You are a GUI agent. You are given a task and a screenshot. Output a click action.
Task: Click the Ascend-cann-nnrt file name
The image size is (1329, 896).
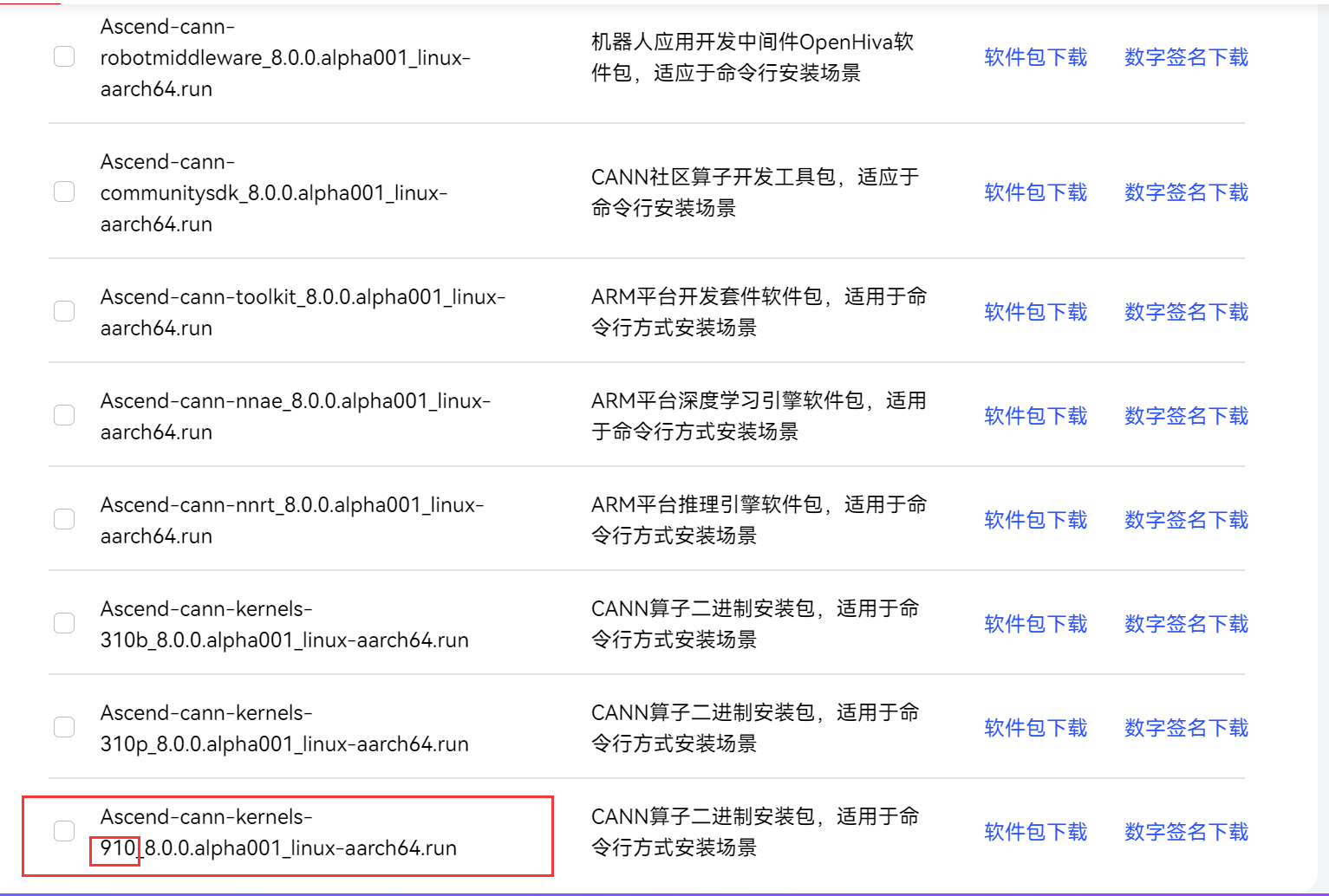[x=292, y=521]
